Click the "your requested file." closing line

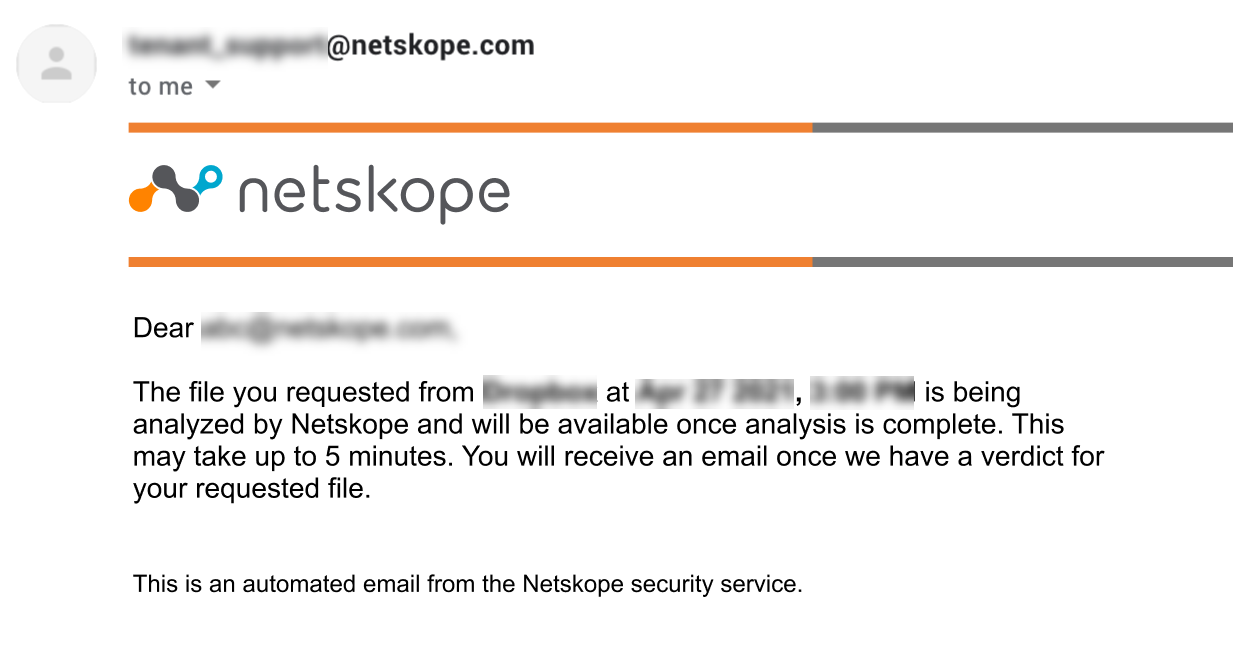tap(252, 490)
